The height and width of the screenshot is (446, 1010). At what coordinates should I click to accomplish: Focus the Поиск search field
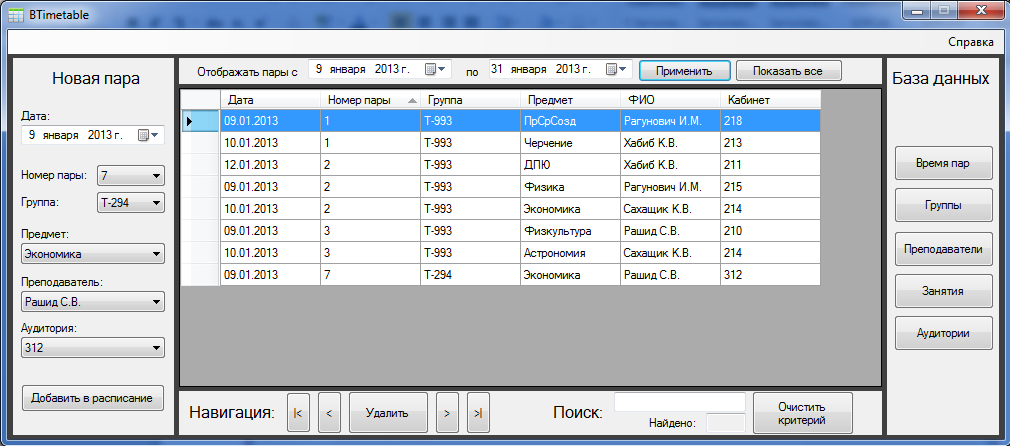click(680, 402)
